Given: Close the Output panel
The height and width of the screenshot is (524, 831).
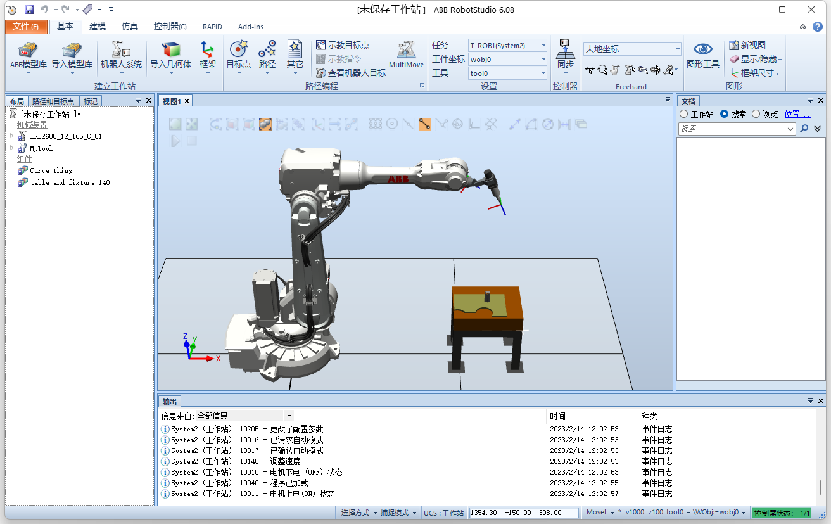Looking at the screenshot, I should pos(820,401).
